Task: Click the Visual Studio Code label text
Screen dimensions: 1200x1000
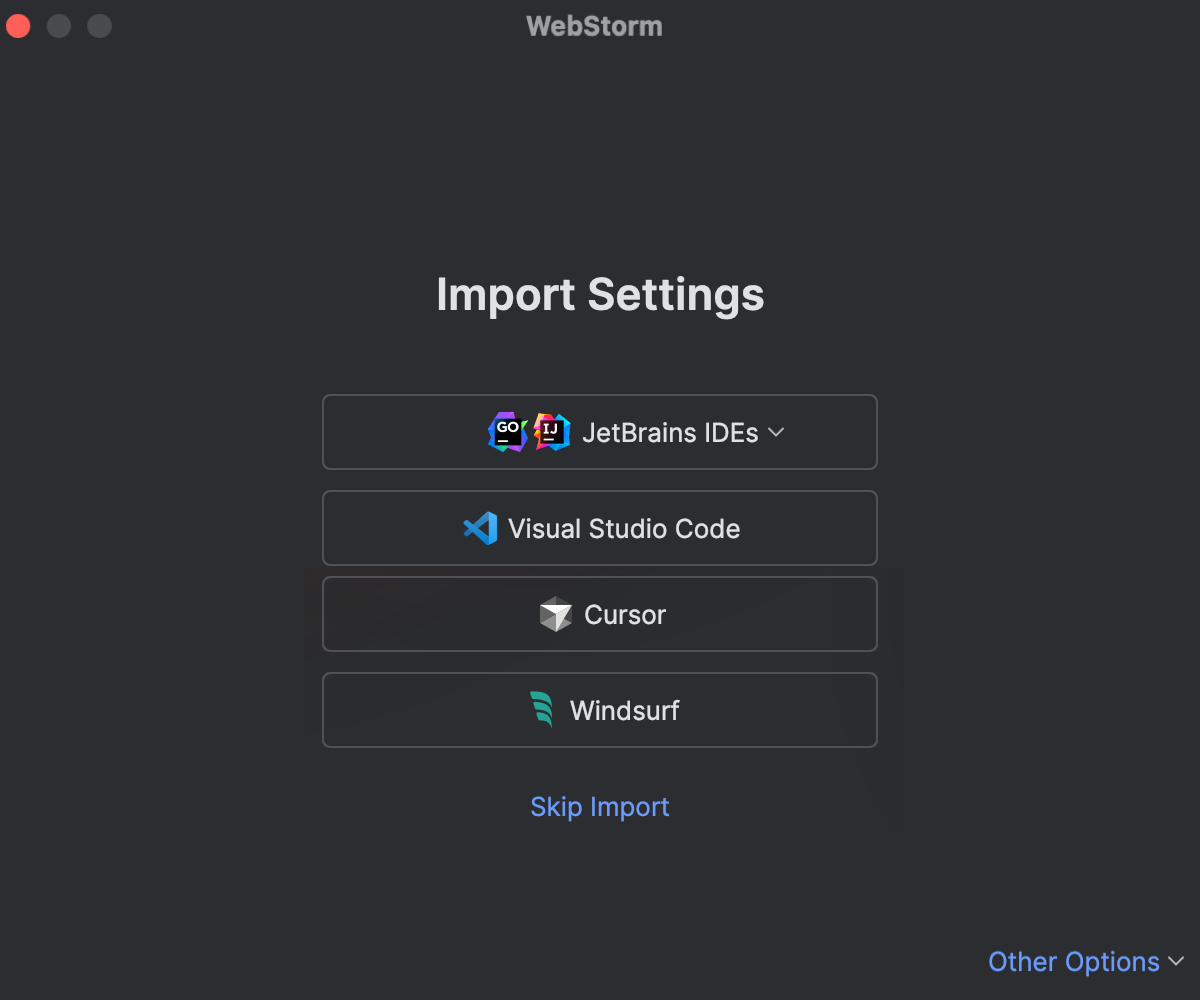Action: 624,528
